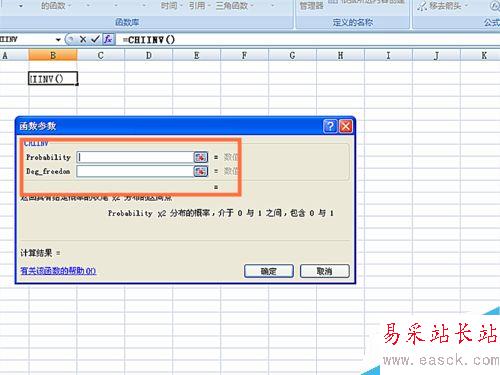The width and height of the screenshot is (500, 375).
Task: Select column E header
Action: [x=197, y=55]
